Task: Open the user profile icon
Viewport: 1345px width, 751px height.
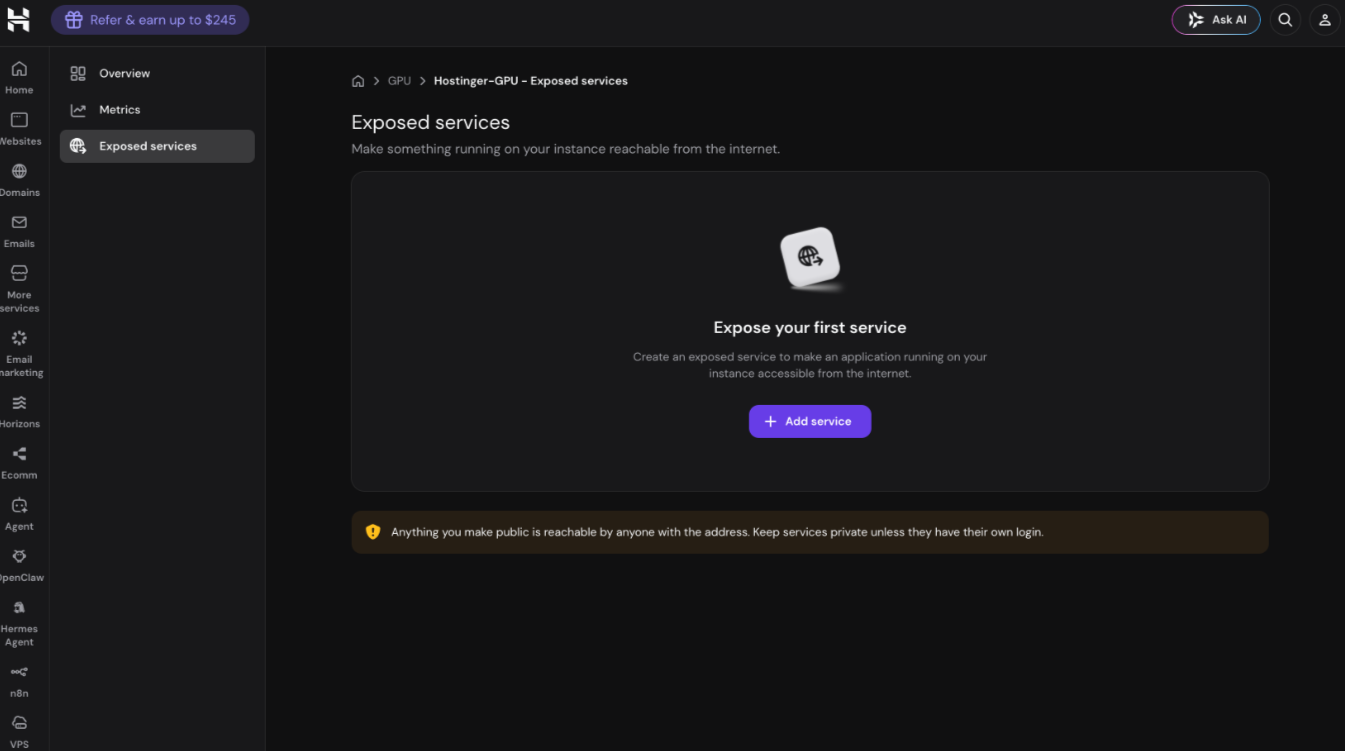Action: click(1324, 20)
